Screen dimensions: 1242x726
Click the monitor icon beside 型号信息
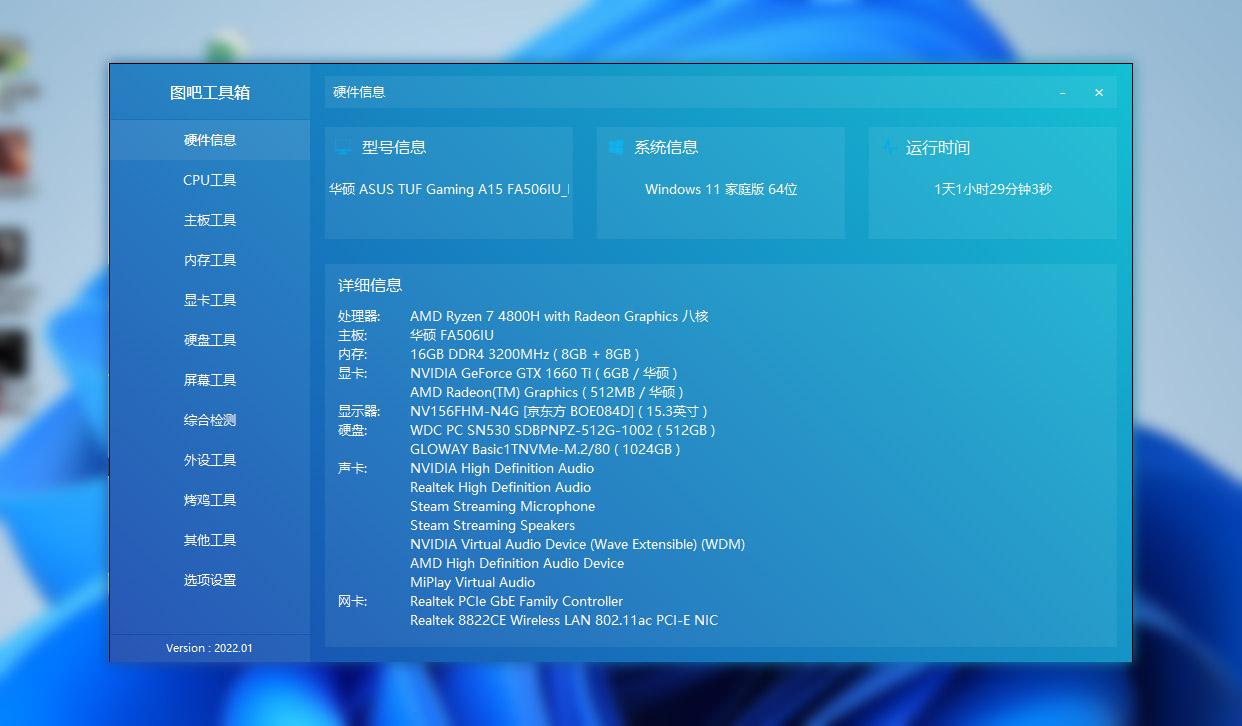point(343,148)
